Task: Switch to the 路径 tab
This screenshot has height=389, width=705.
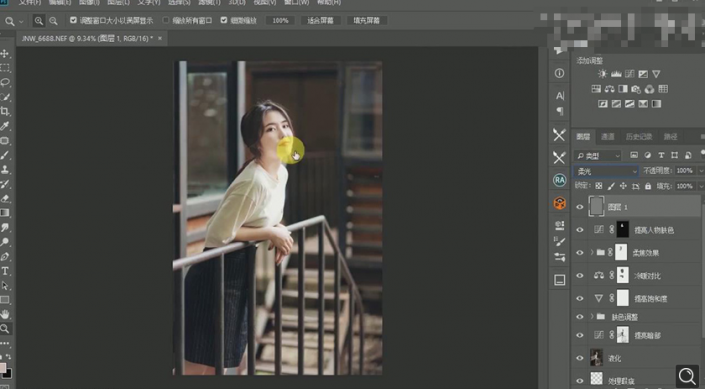Action: [670, 137]
